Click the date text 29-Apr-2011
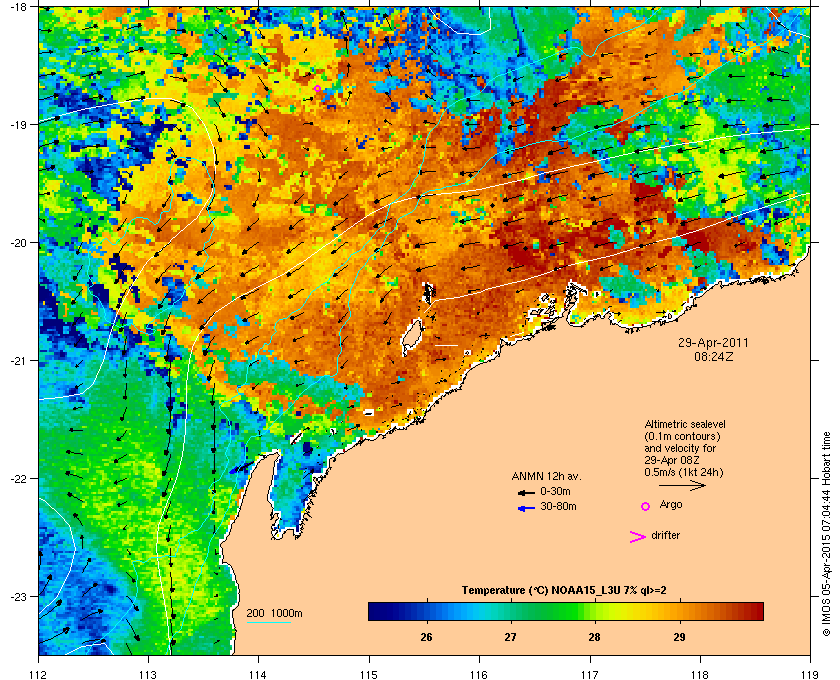The width and height of the screenshot is (840, 680). 713,342
